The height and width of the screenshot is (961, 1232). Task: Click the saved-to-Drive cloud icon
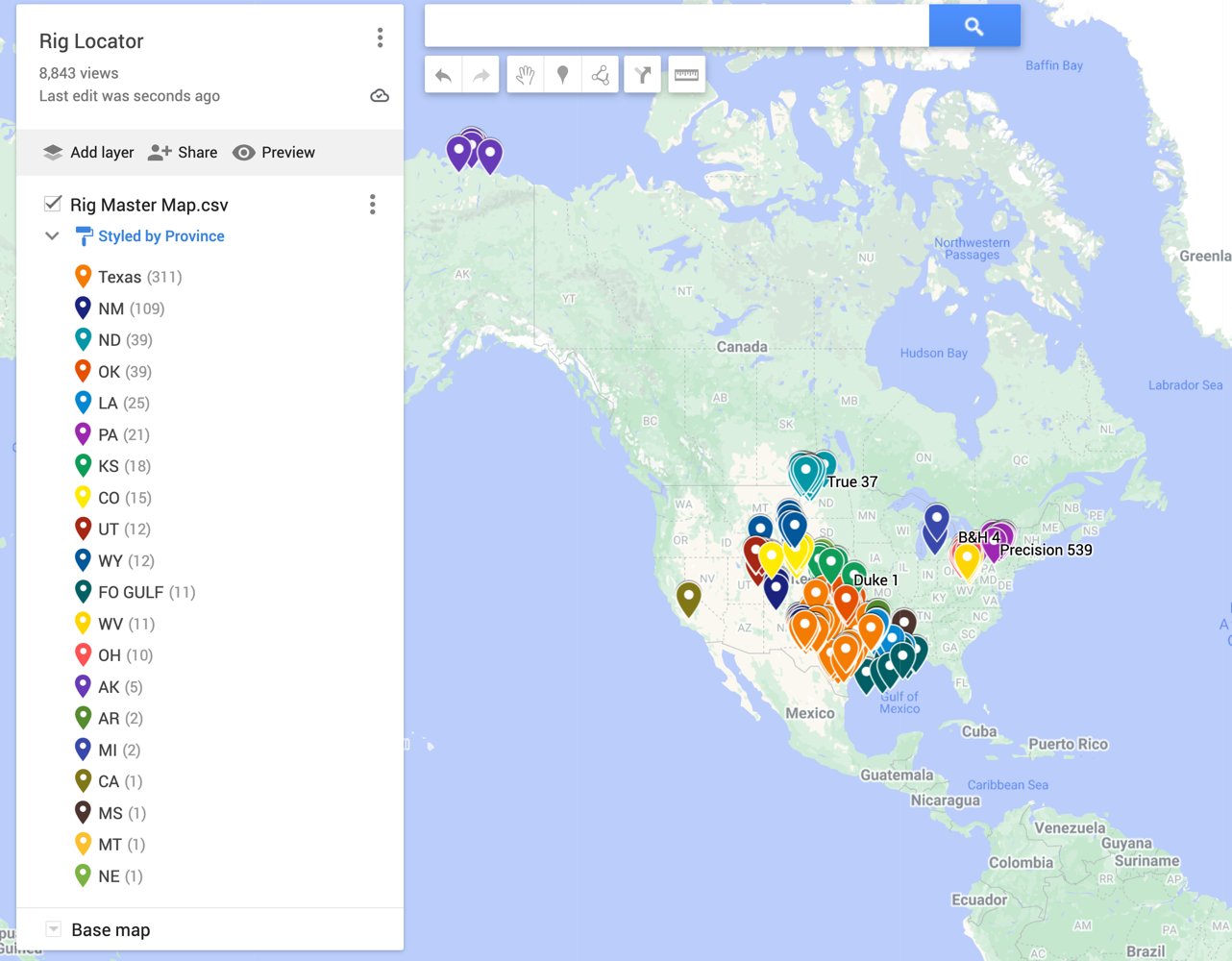point(380,95)
